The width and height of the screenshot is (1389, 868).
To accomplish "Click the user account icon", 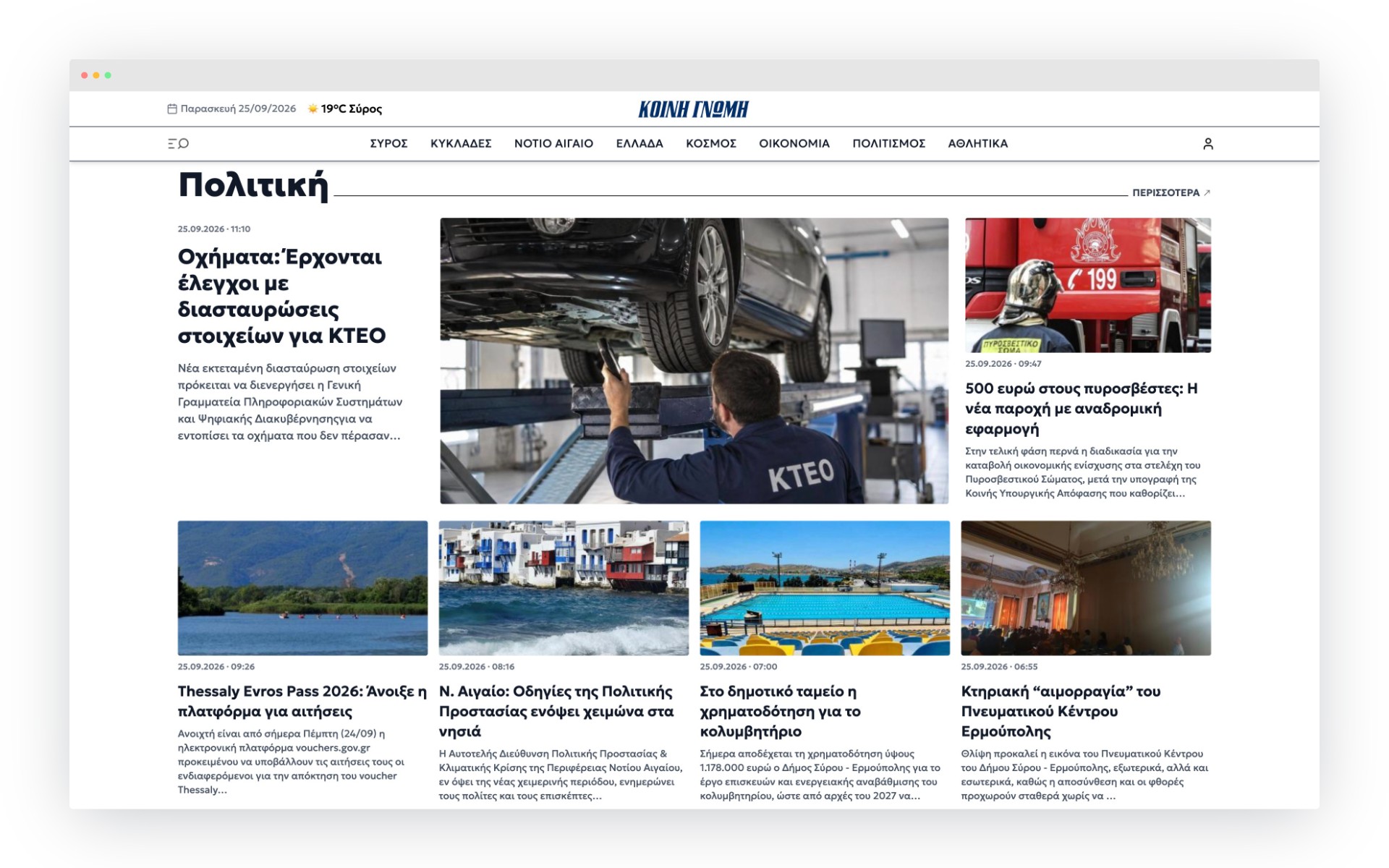I will coord(1207,144).
